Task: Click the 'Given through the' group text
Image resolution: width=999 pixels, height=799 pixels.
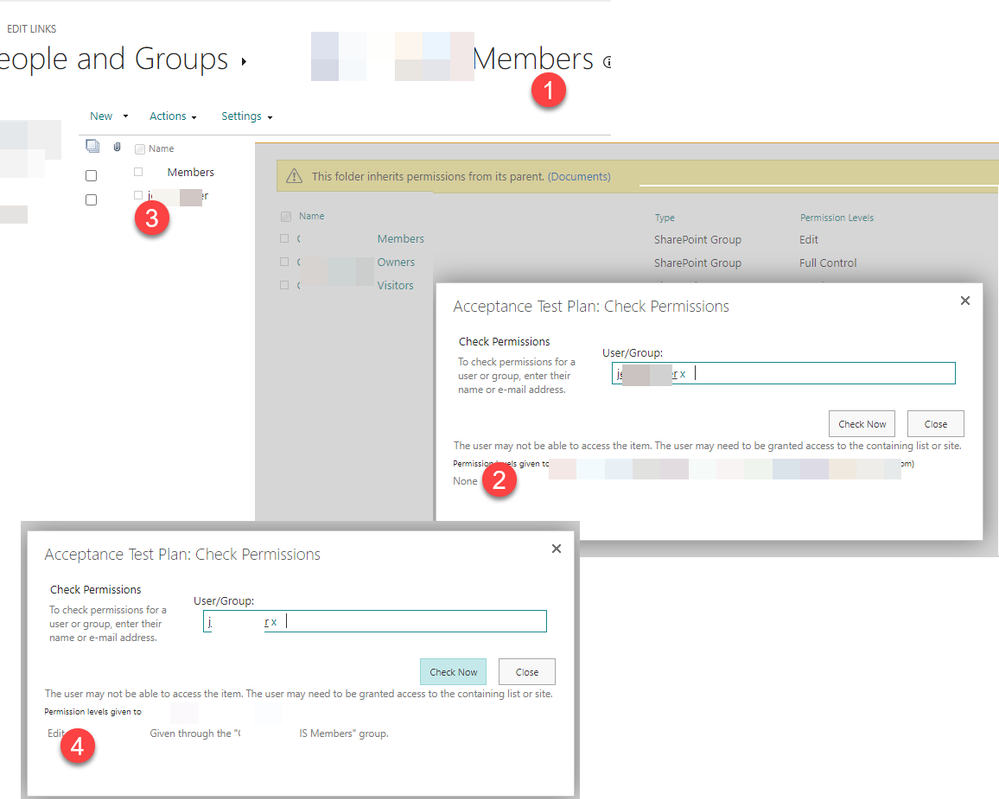Action: pos(269,733)
